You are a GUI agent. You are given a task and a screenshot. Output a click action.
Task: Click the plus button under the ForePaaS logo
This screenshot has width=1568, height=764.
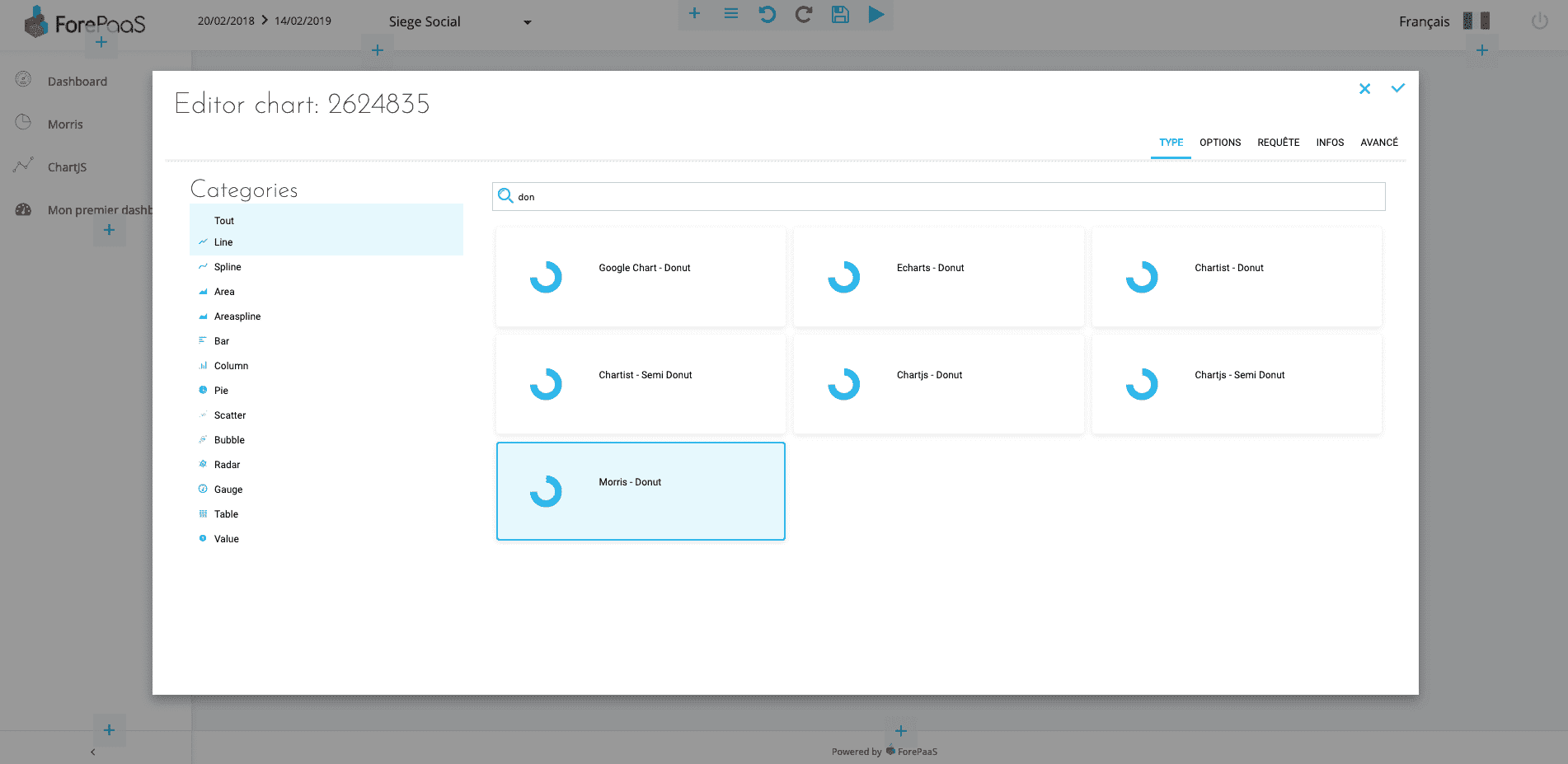point(101,42)
